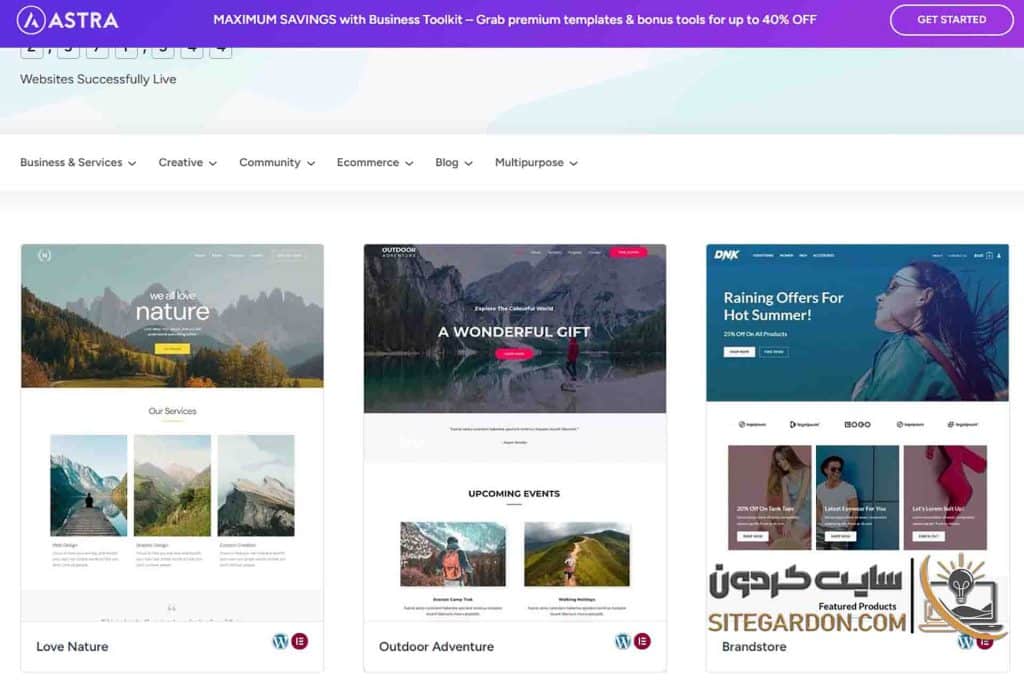
Task: Open the Outdoor Adventure template preview
Action: [x=515, y=432]
